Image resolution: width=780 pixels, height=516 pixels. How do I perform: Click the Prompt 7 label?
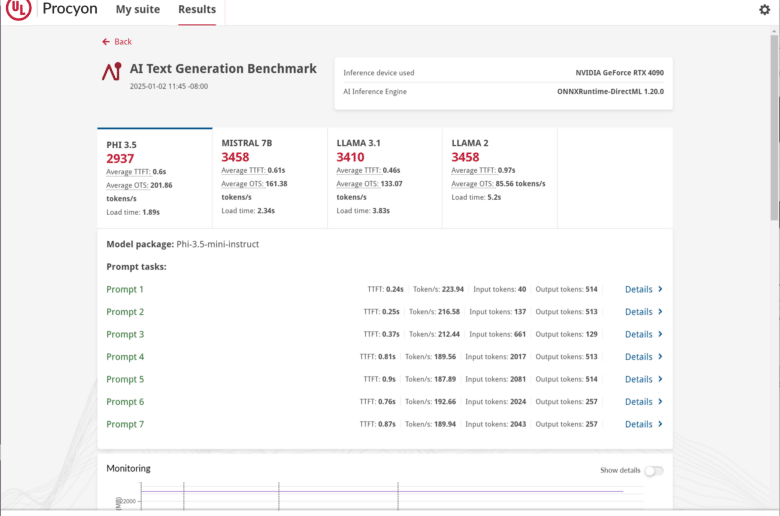coord(125,424)
